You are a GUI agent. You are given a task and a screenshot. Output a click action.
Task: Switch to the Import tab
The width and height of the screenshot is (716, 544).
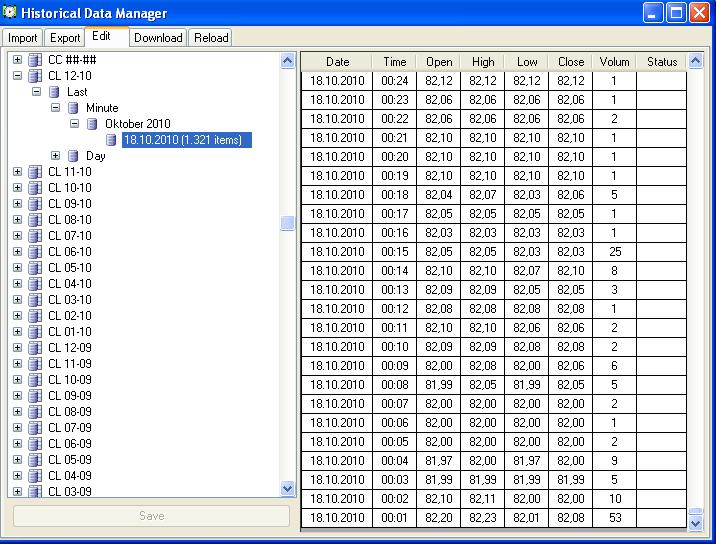pos(22,37)
